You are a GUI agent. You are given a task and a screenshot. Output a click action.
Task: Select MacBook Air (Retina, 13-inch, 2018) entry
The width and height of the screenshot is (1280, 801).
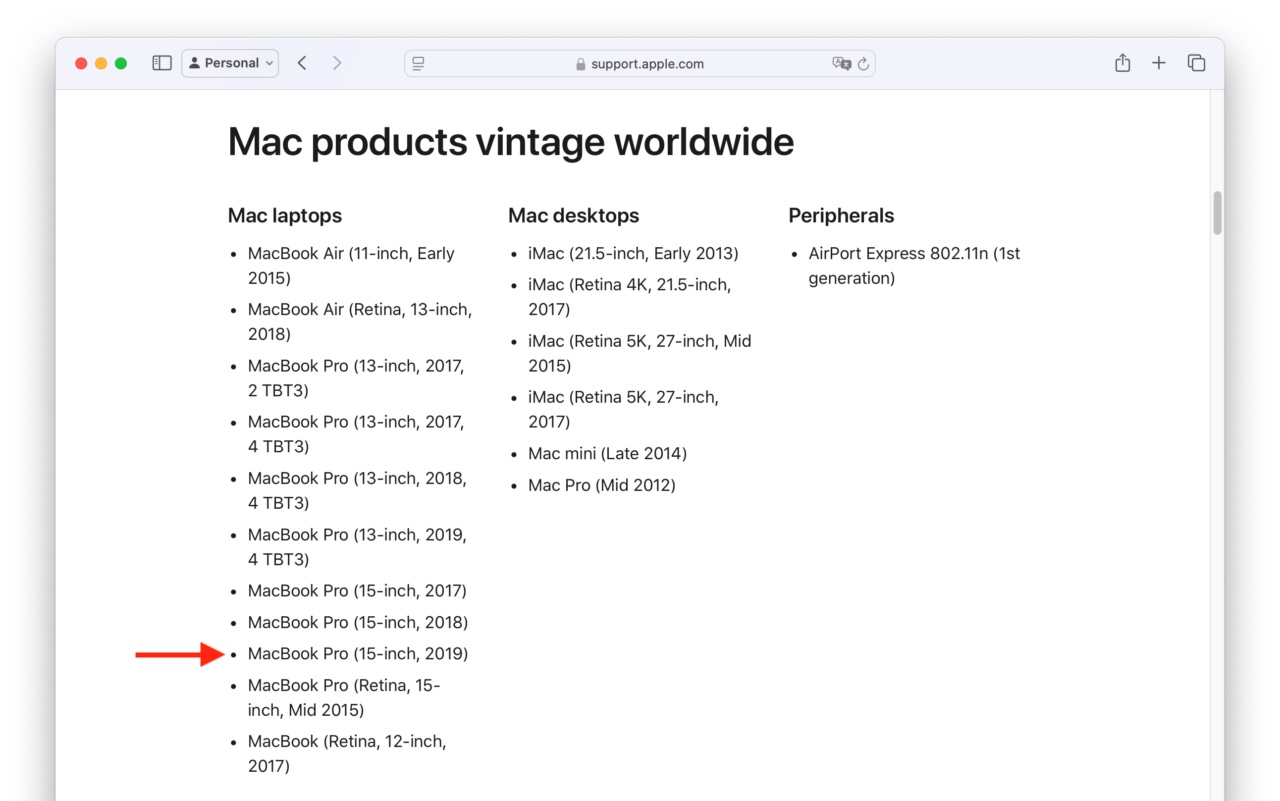pyautogui.click(x=360, y=322)
